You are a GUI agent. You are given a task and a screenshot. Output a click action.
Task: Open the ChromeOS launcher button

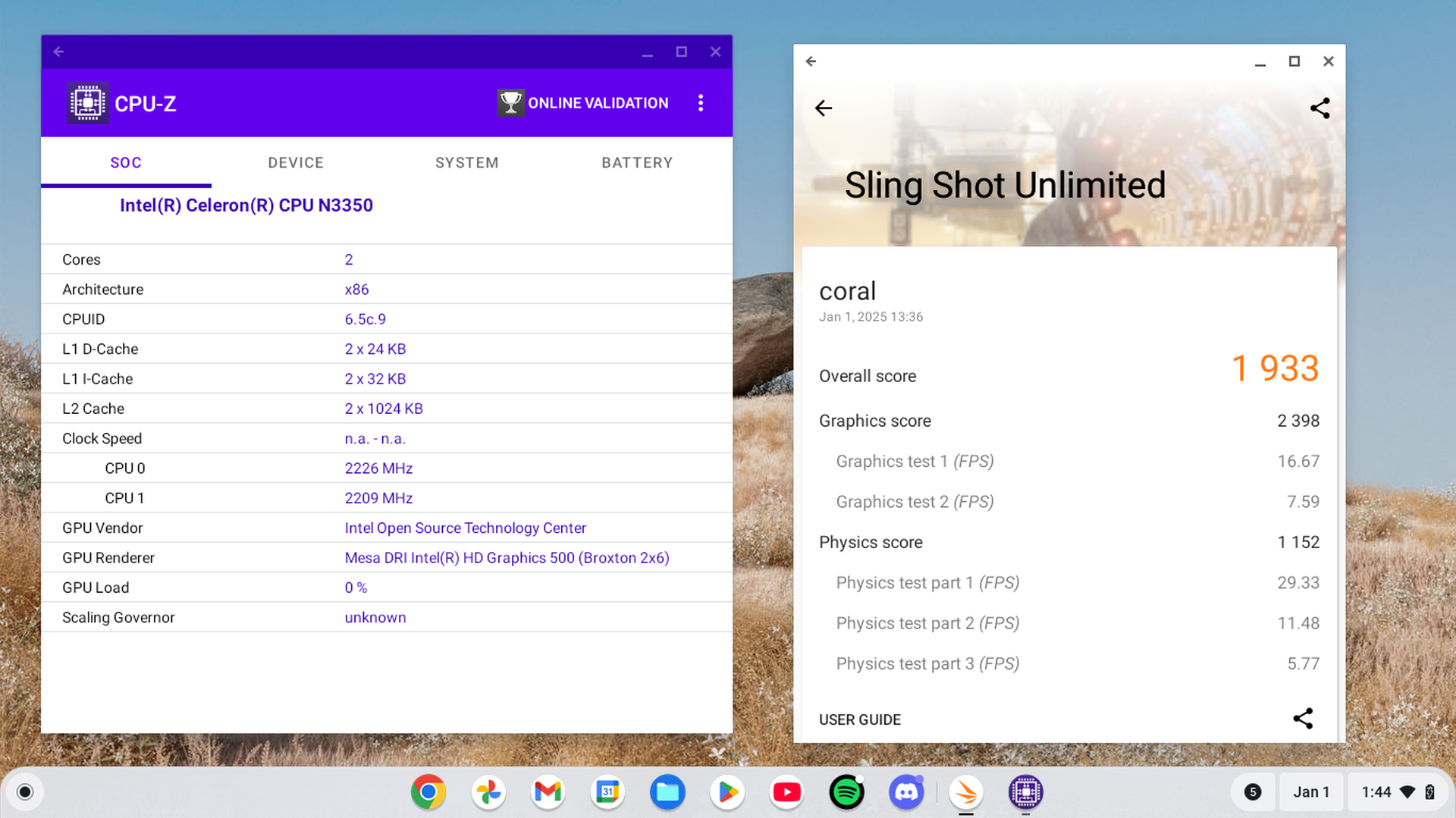tap(25, 792)
